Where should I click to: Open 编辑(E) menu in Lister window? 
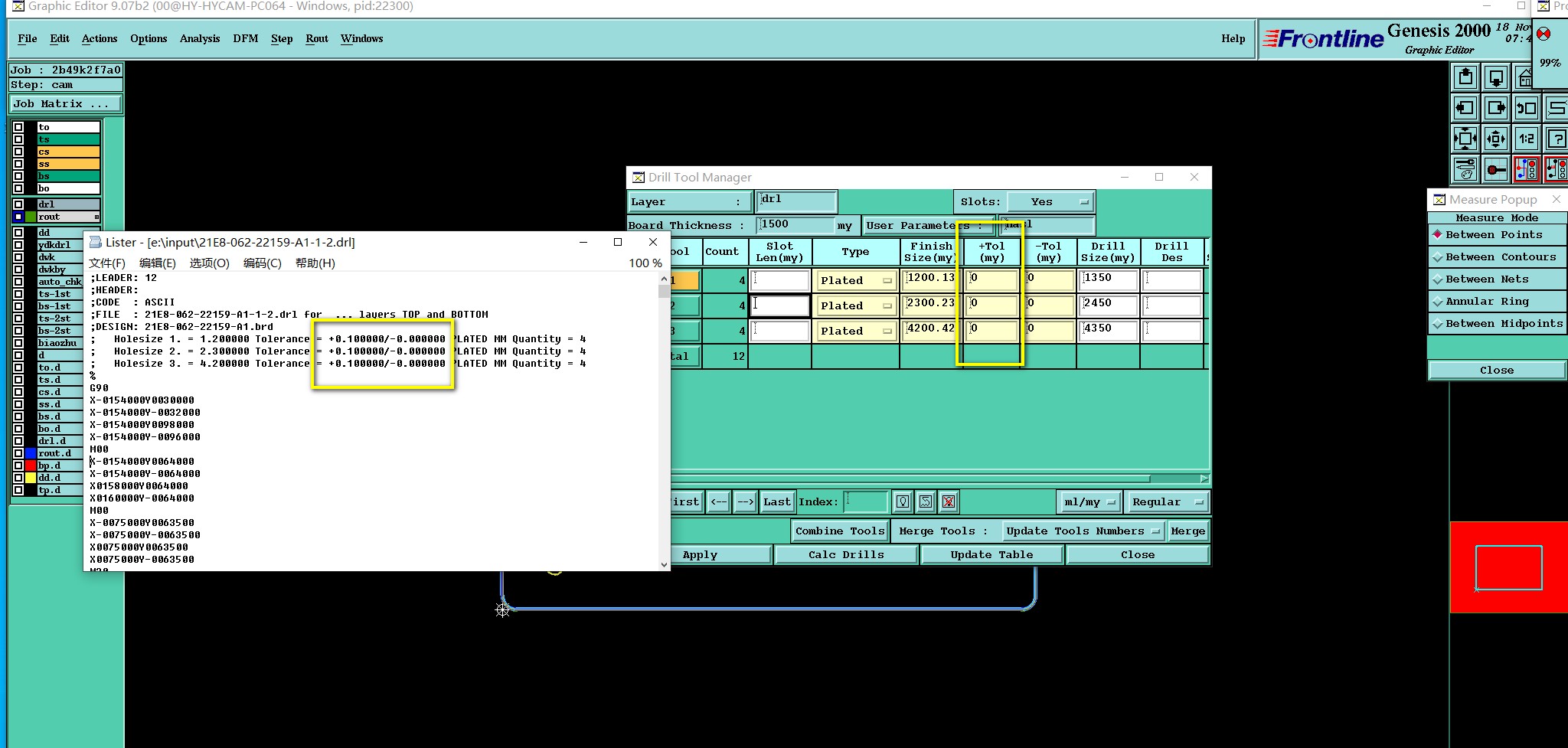(158, 263)
